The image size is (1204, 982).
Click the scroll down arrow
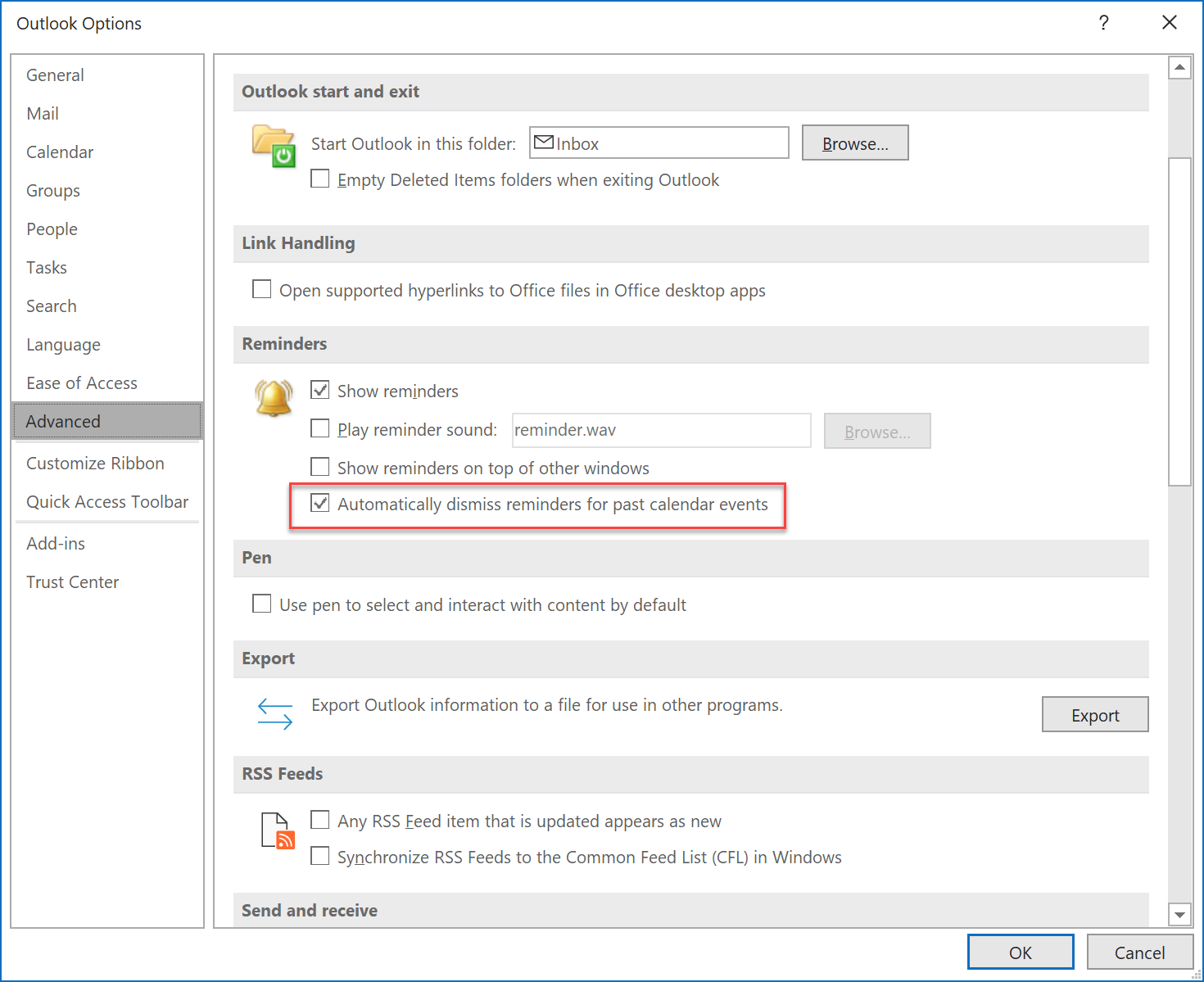(1179, 914)
